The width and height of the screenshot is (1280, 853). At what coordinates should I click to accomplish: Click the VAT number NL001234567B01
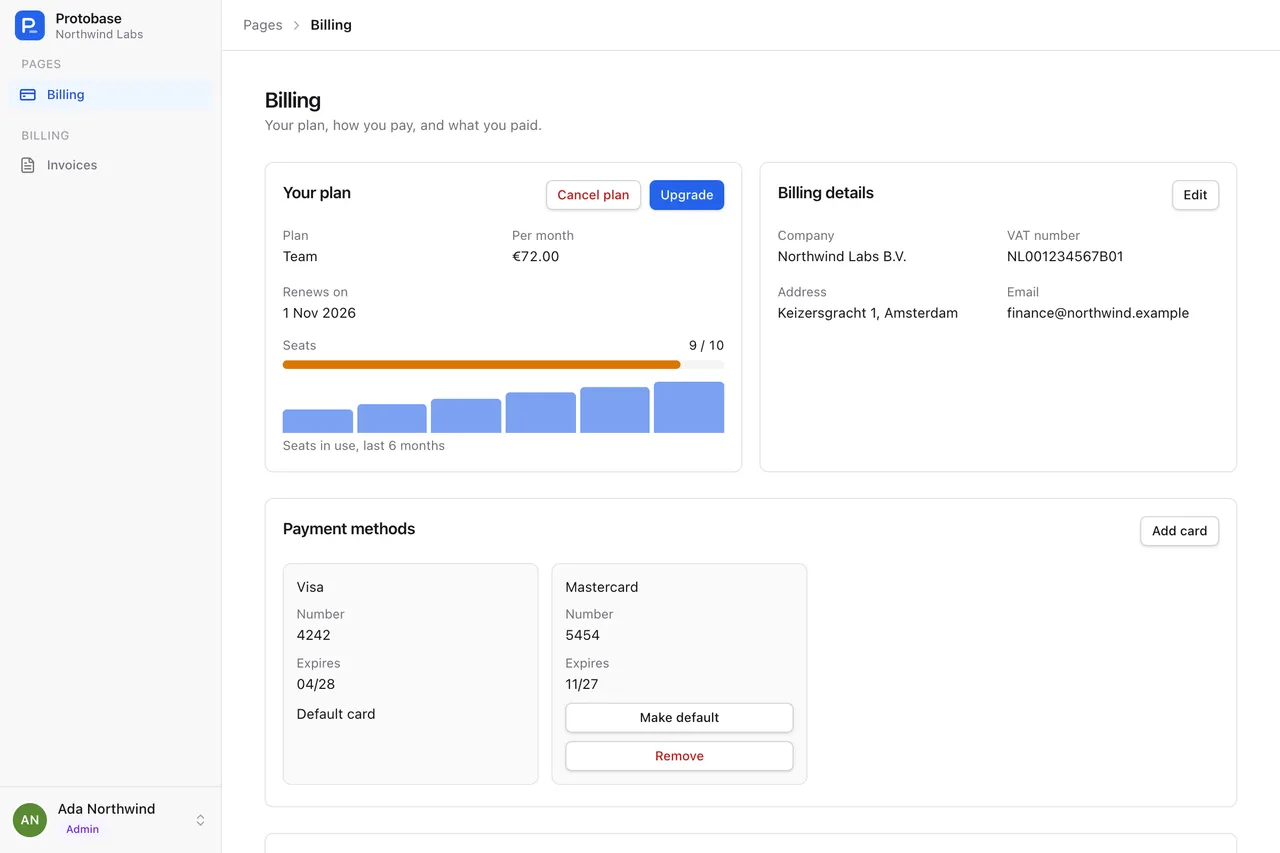coord(1065,256)
